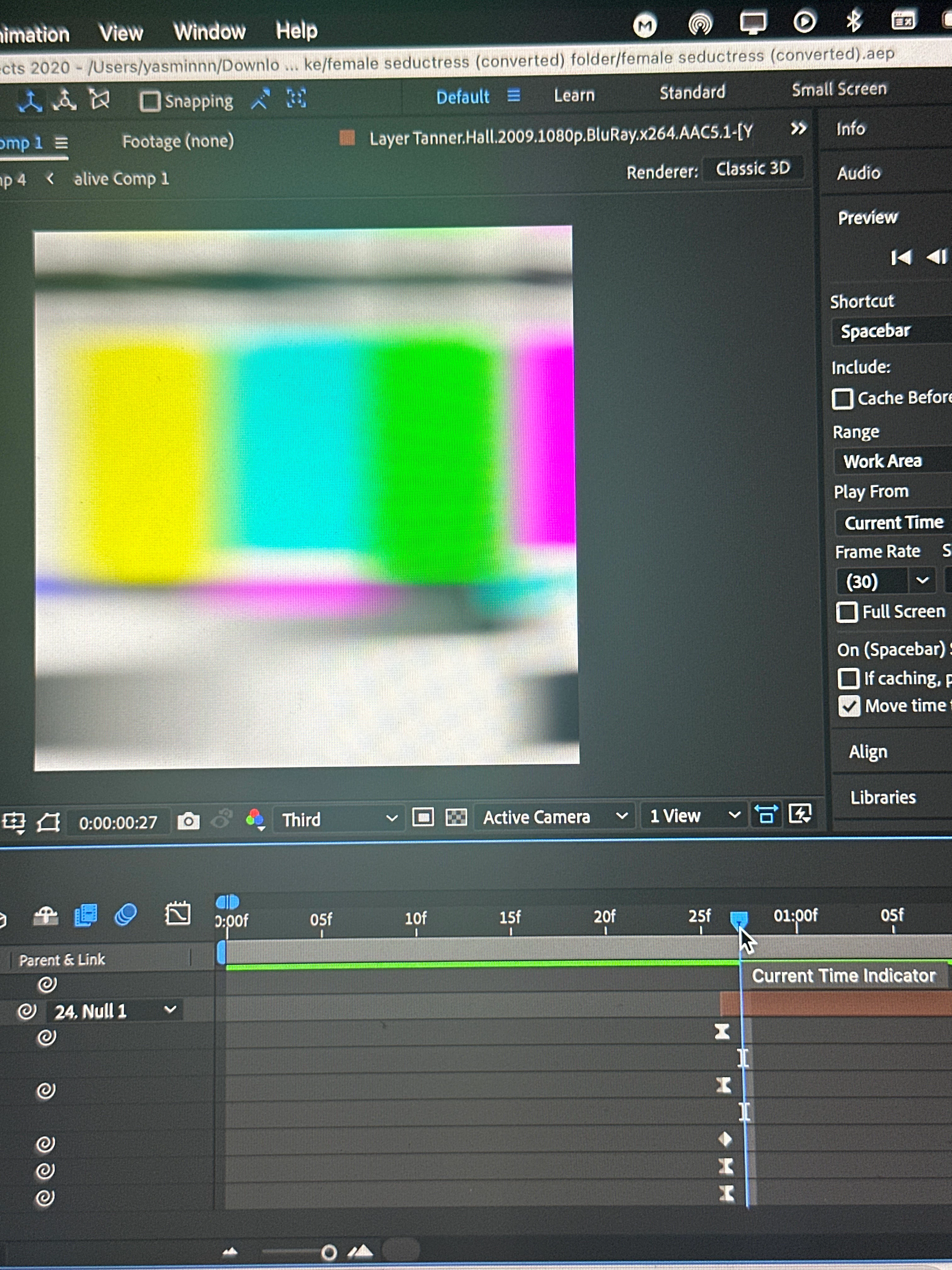Open the Window menu
952x1270 pixels.
[209, 31]
